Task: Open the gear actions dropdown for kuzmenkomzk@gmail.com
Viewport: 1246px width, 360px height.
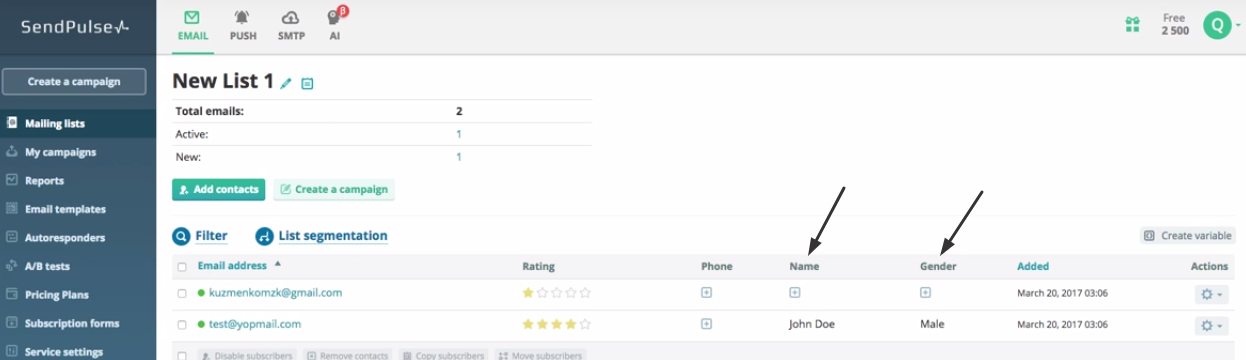Action: (1210, 295)
